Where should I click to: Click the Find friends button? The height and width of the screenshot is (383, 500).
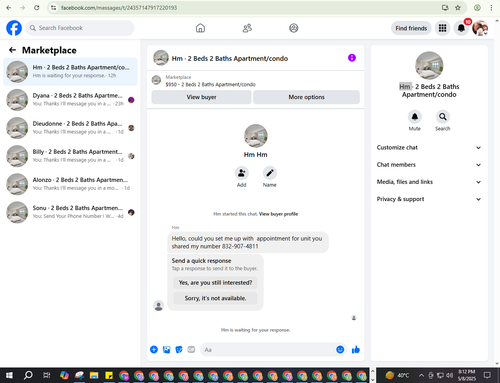pos(411,28)
